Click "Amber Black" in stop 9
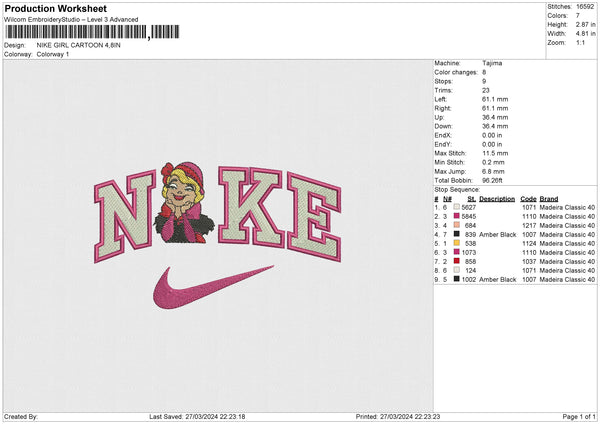Image resolution: width=600 pixels, height=424 pixels. point(497,279)
